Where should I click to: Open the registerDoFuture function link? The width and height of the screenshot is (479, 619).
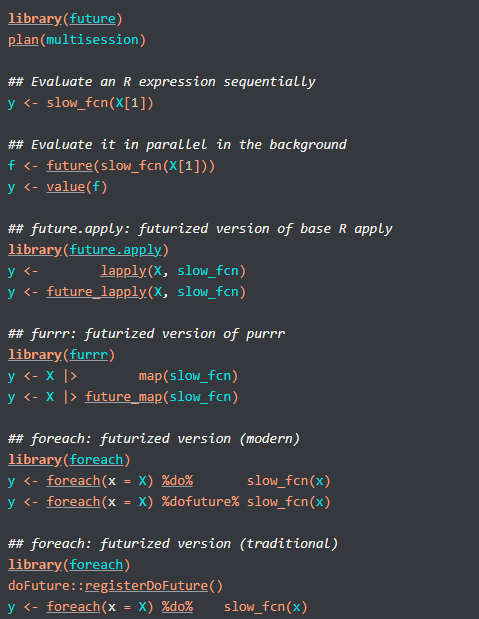[147, 585]
